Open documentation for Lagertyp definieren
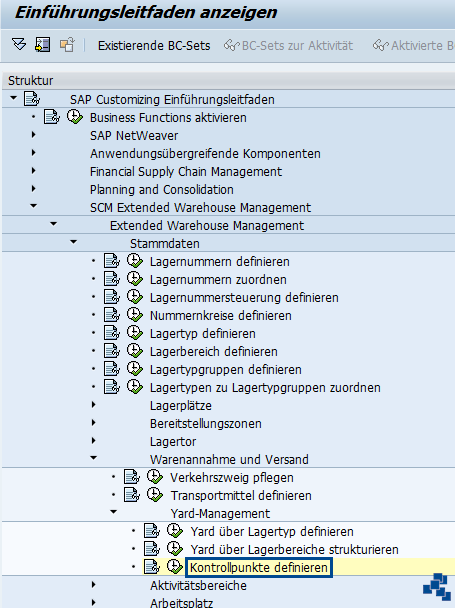 click(x=112, y=333)
